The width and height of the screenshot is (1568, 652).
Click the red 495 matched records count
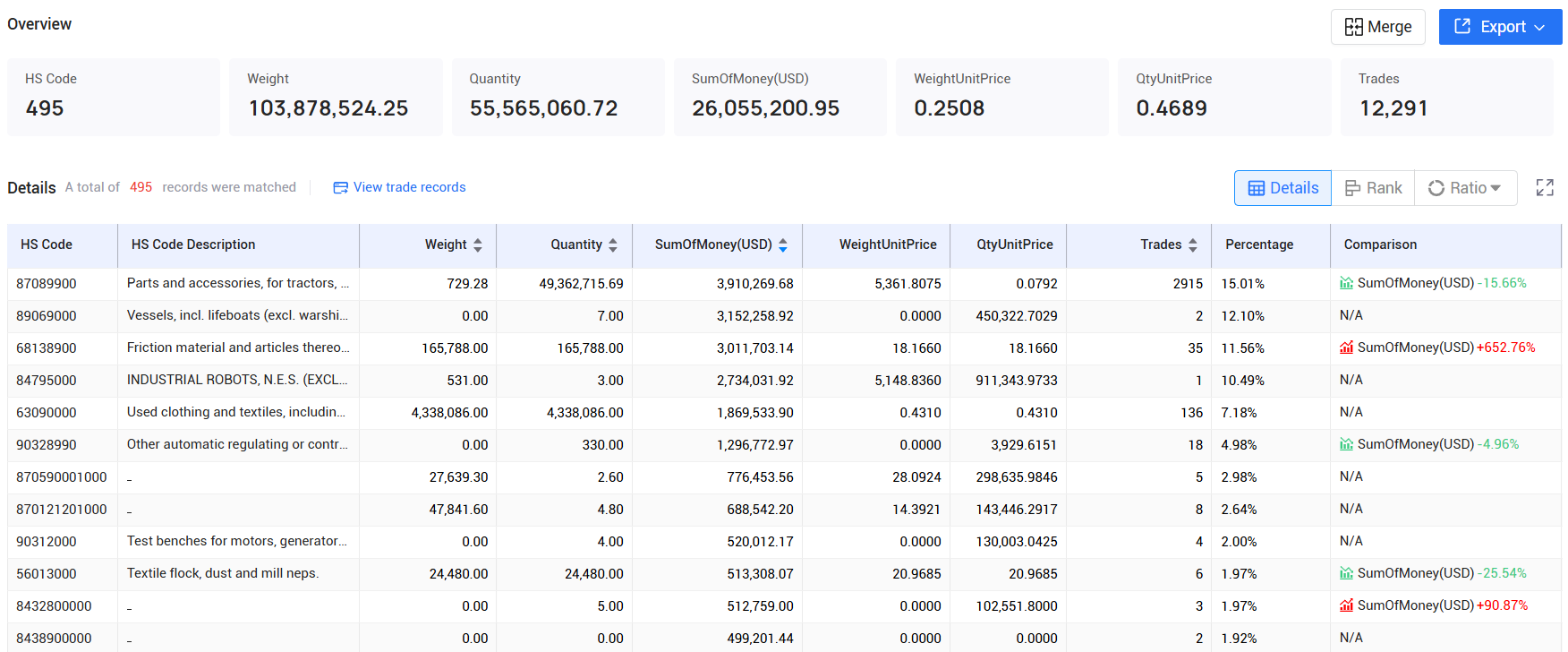click(x=141, y=187)
